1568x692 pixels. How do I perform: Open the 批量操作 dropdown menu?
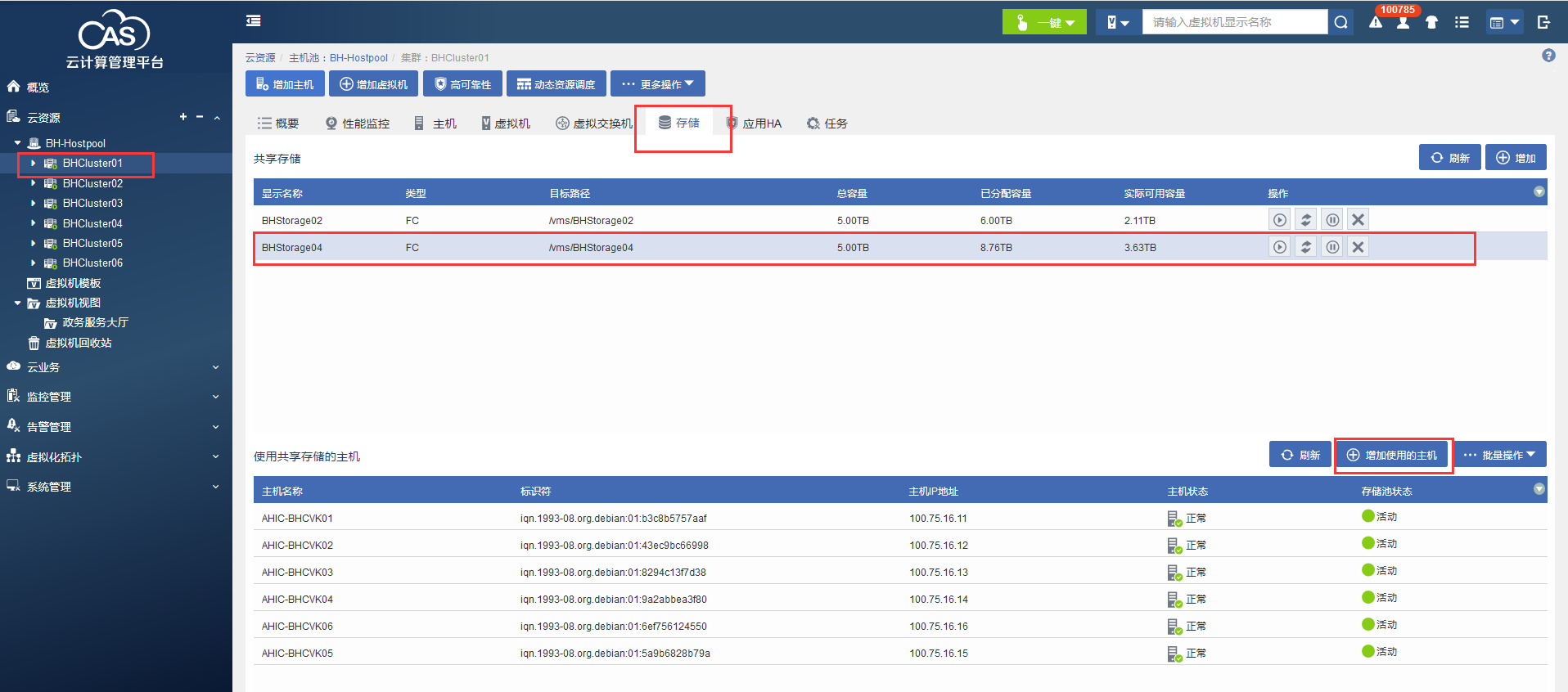(1499, 455)
